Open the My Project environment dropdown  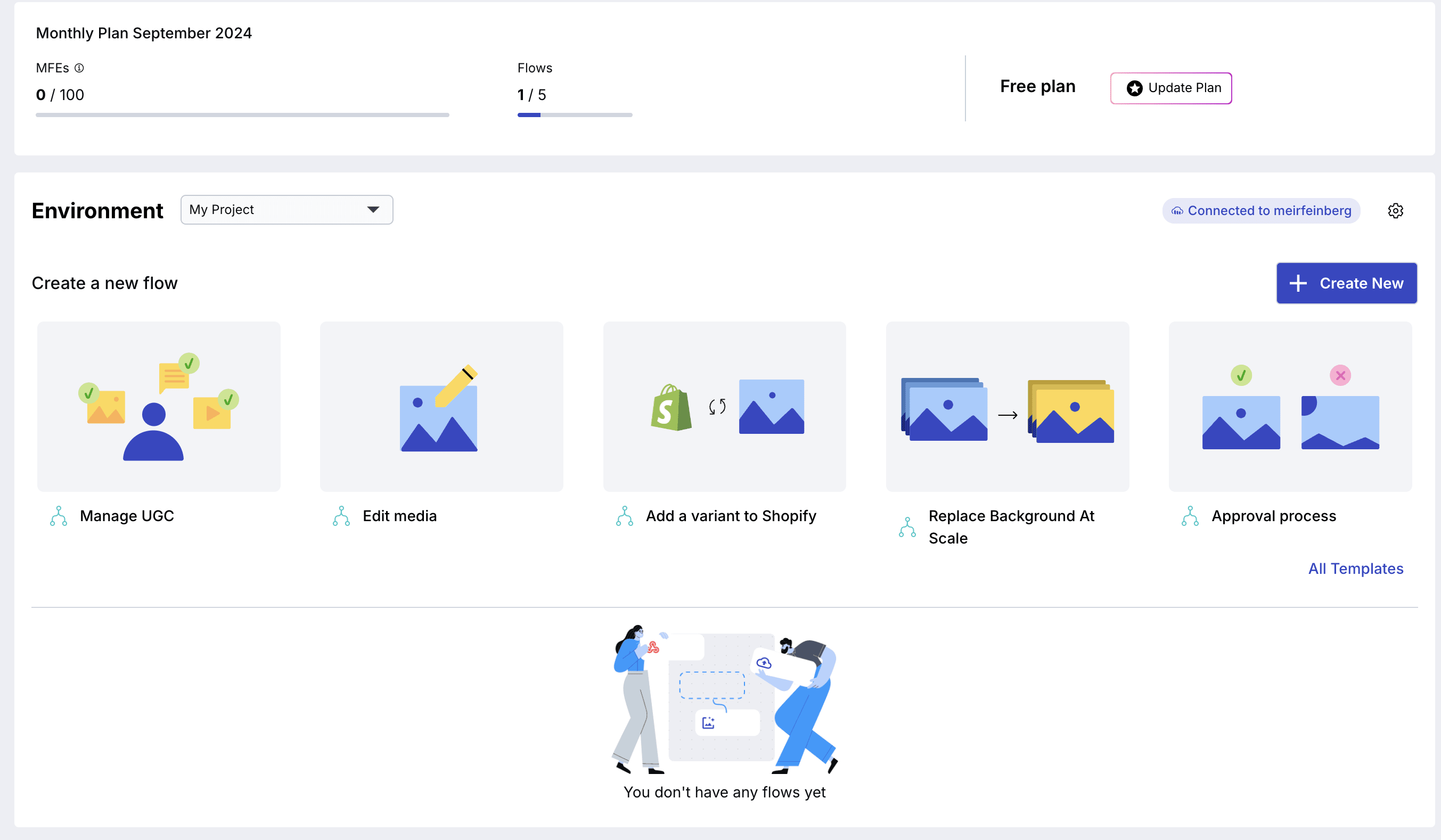coord(286,210)
